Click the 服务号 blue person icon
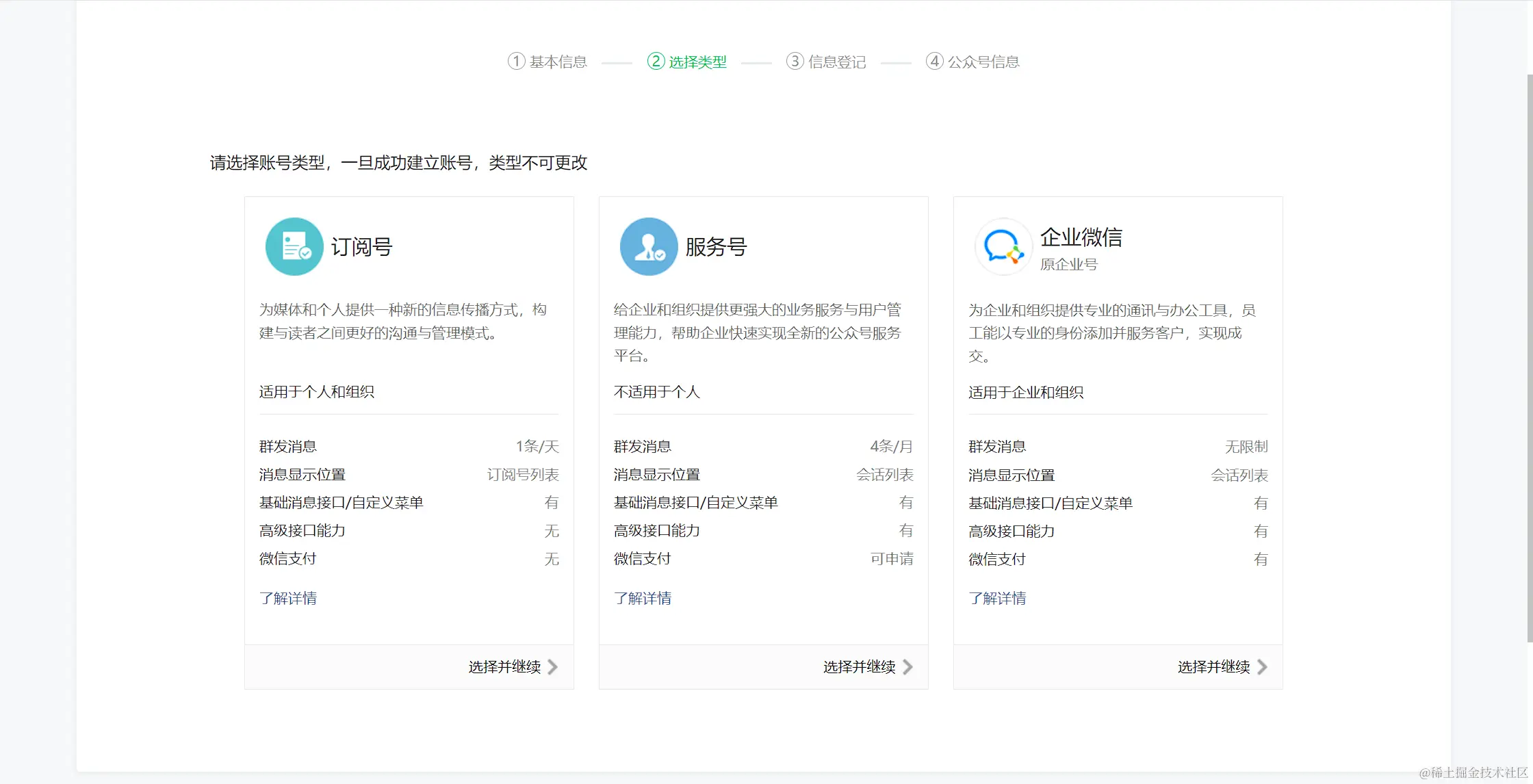This screenshot has height=784, width=1533. click(x=649, y=247)
